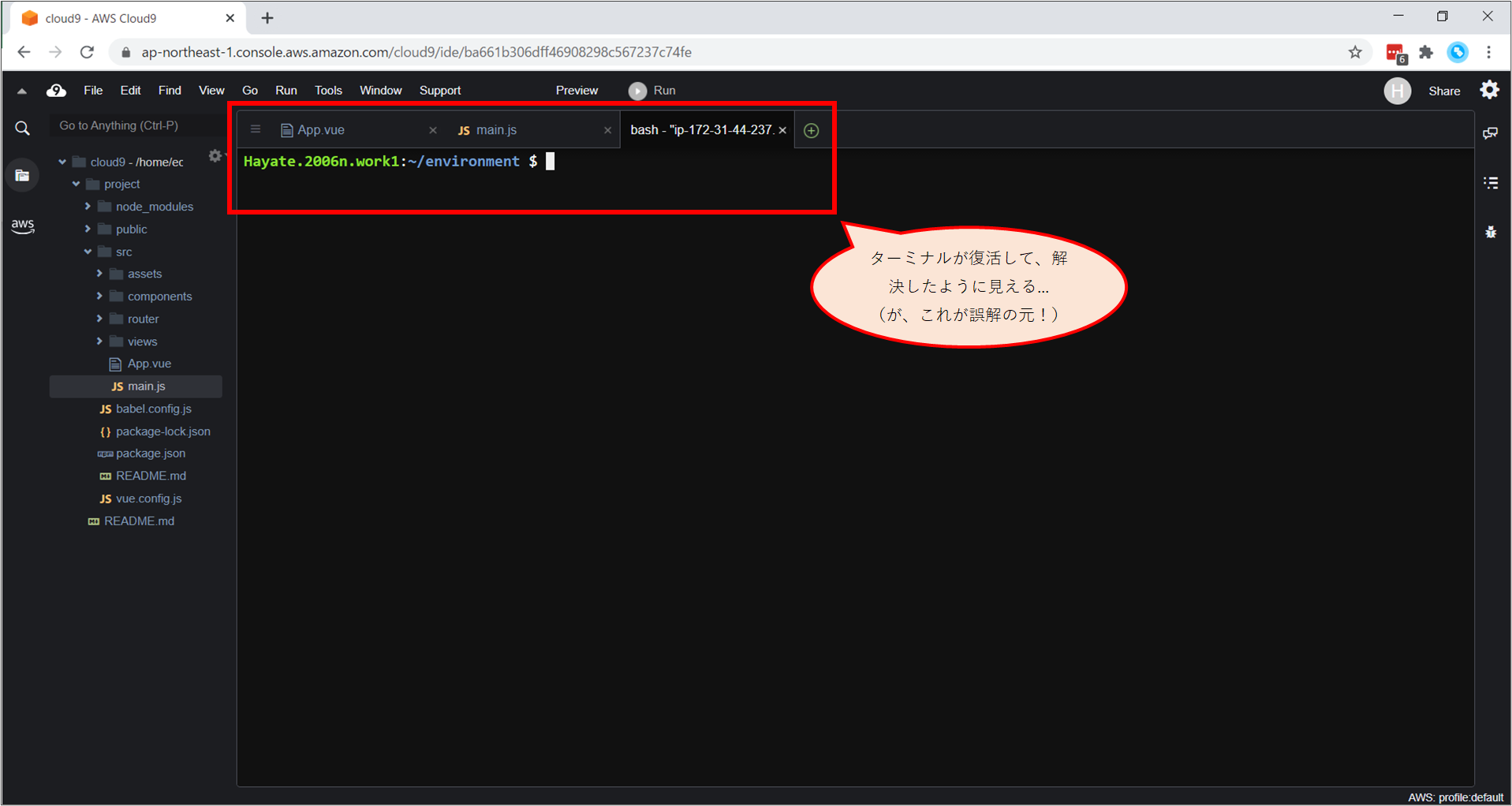1512x806 pixels.
Task: Close the bash terminal tab
Action: tap(782, 130)
